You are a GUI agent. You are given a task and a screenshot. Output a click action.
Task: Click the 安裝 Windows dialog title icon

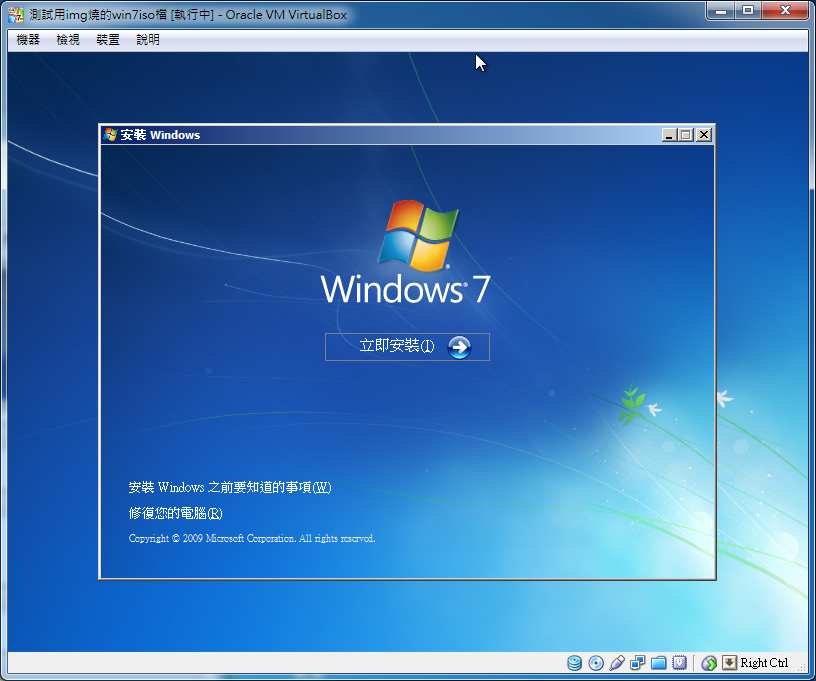(110, 135)
